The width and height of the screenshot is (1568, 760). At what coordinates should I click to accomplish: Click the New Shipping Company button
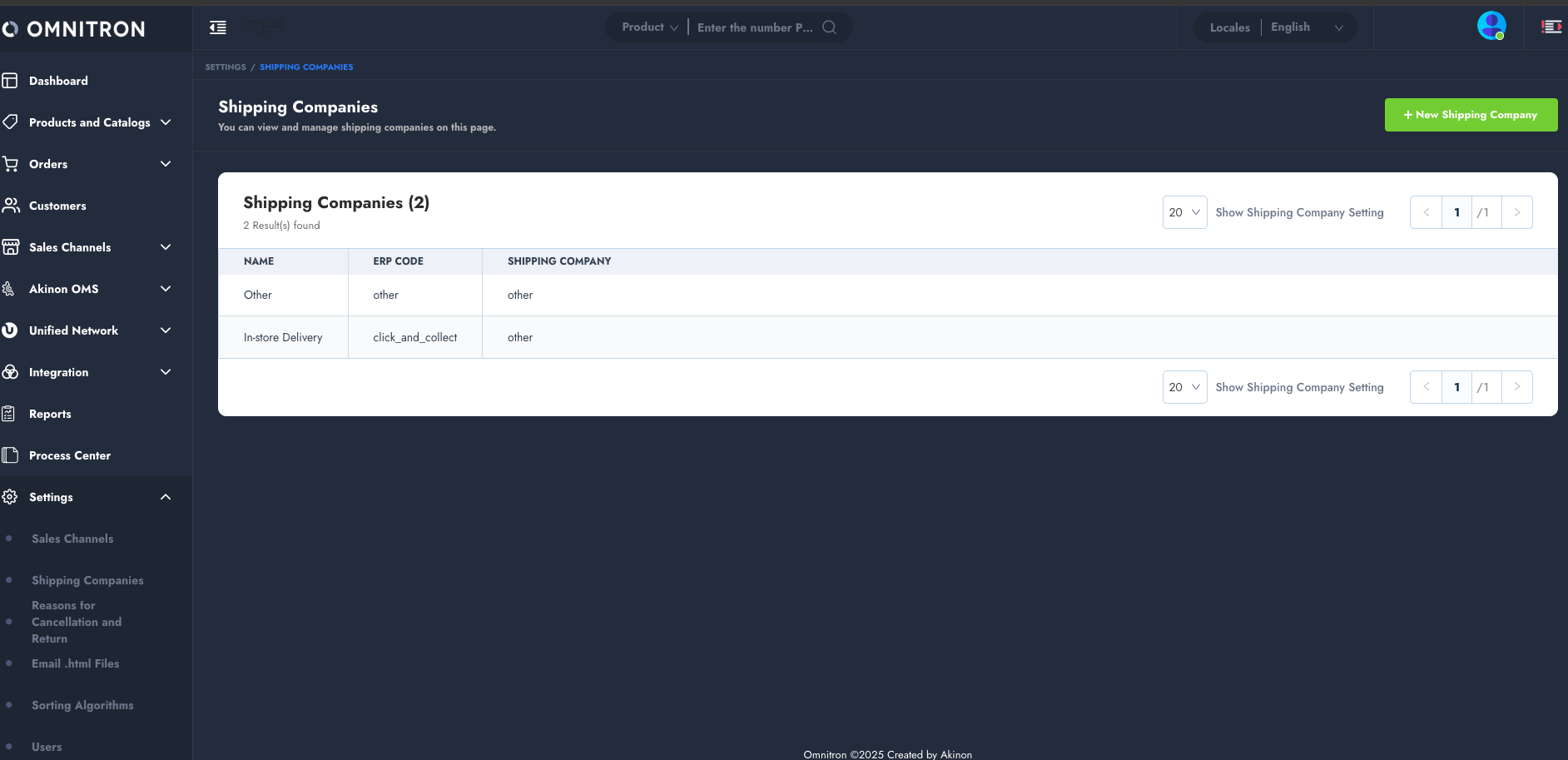(x=1470, y=115)
